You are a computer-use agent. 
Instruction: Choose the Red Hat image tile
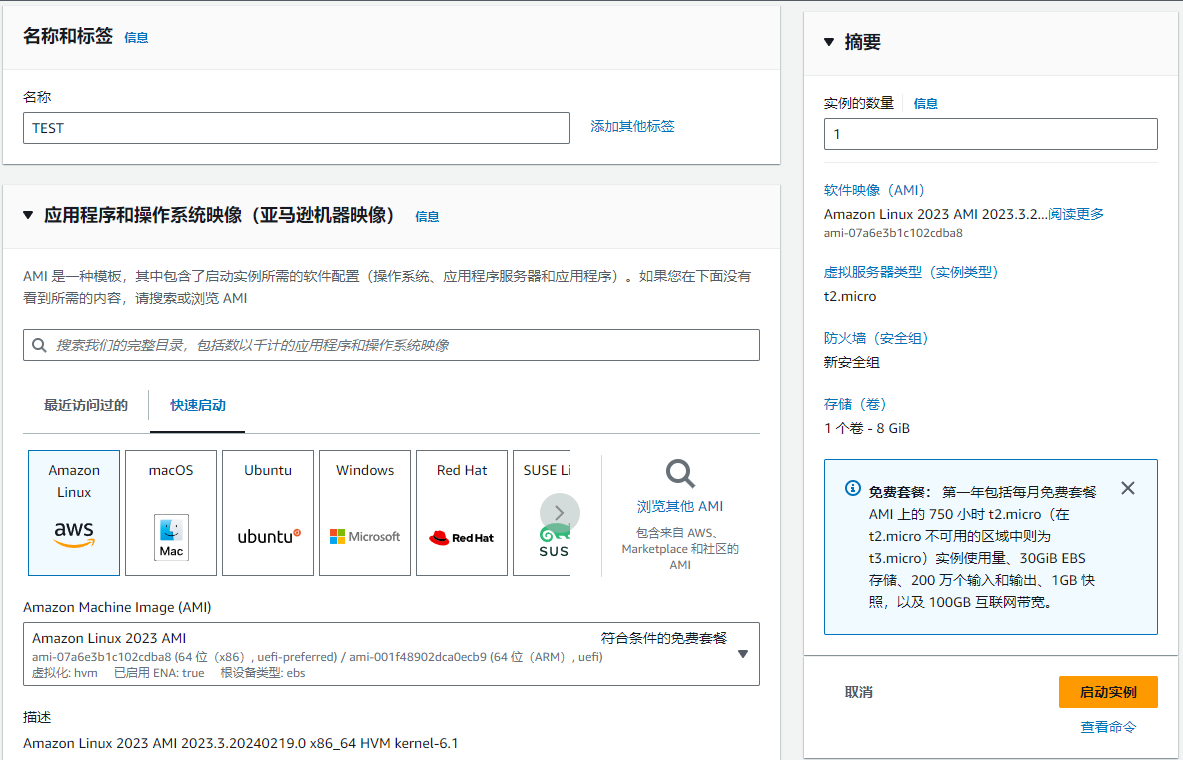pos(462,512)
